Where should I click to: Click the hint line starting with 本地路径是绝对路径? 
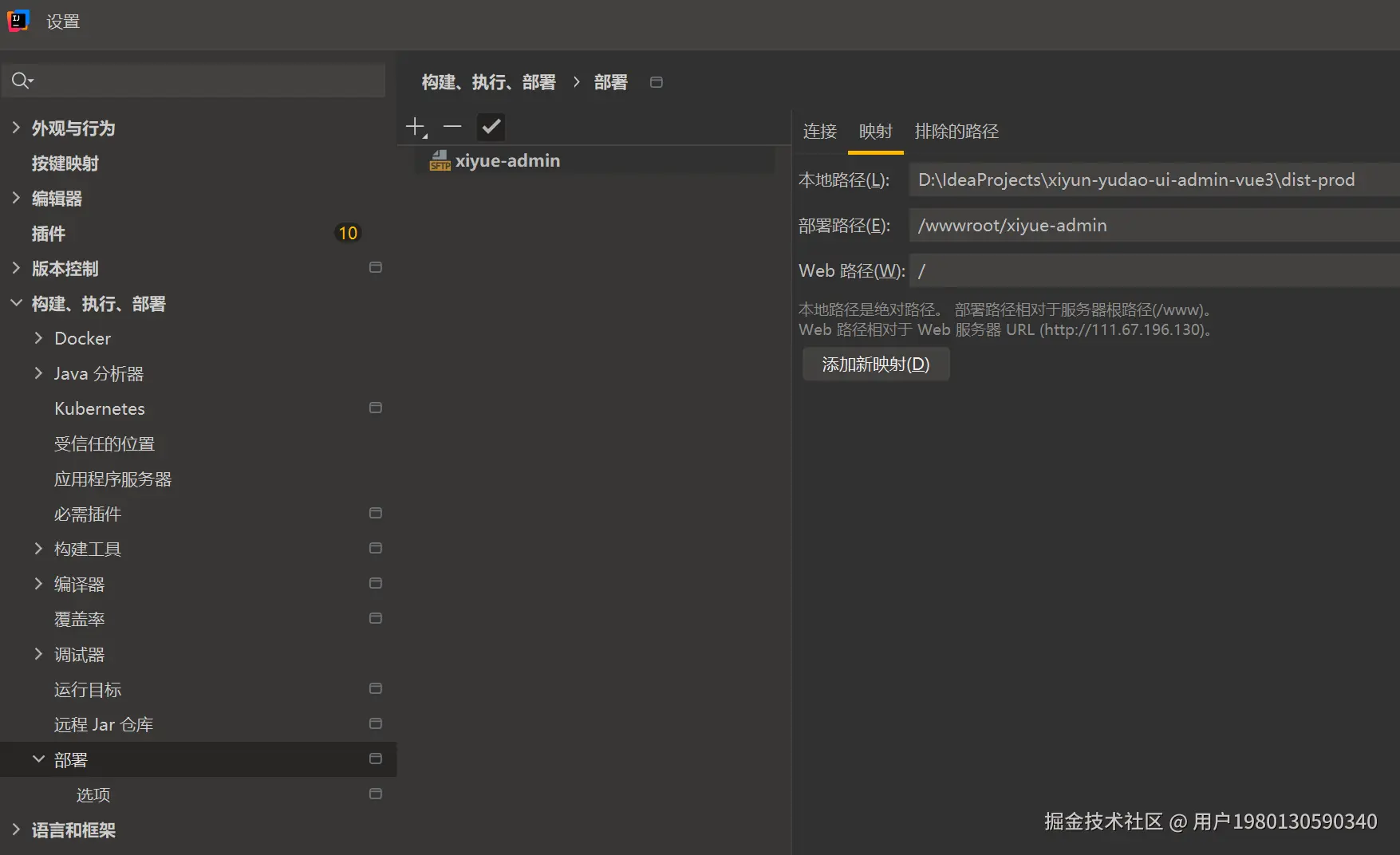(1007, 309)
